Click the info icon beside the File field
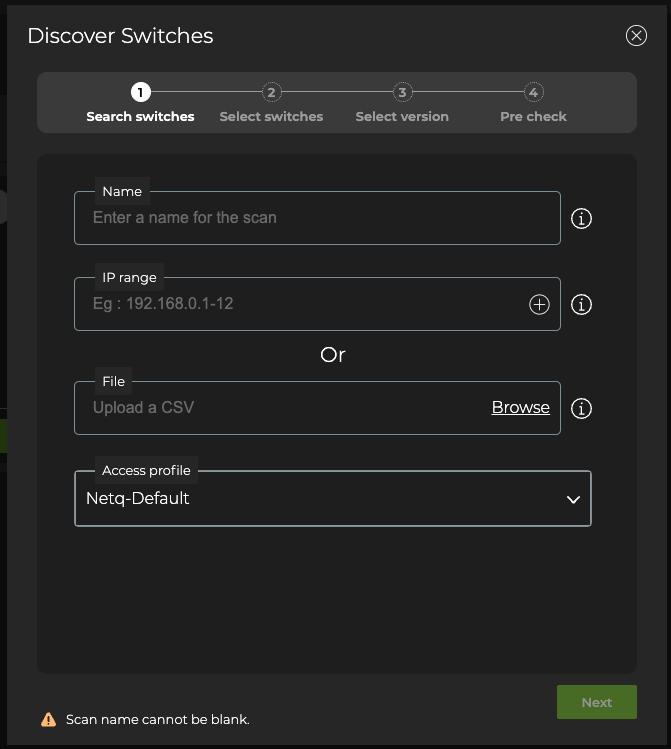 pos(581,408)
